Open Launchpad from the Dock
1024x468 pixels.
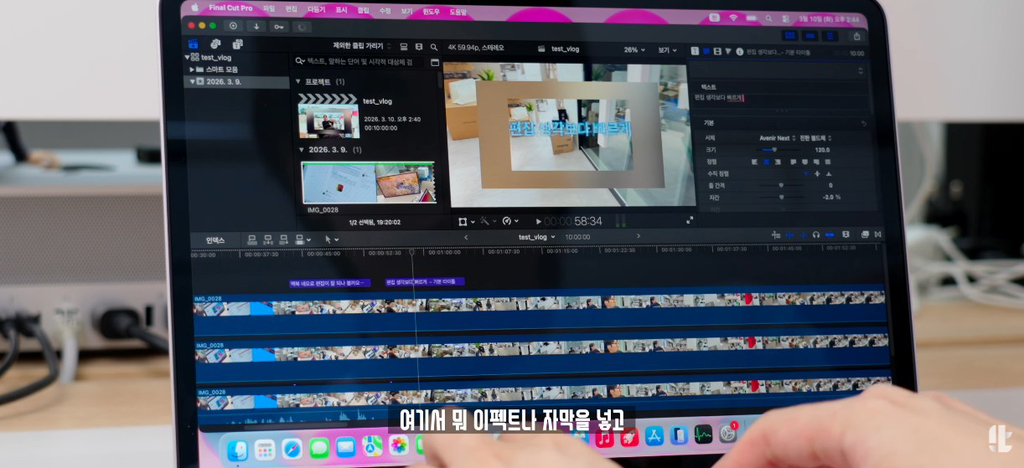(x=264, y=448)
